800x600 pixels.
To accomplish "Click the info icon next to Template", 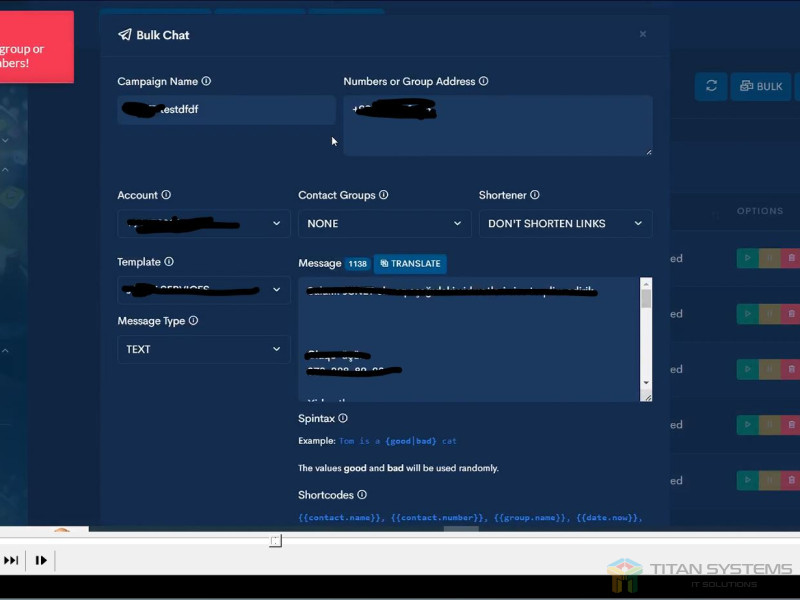I will (x=169, y=262).
